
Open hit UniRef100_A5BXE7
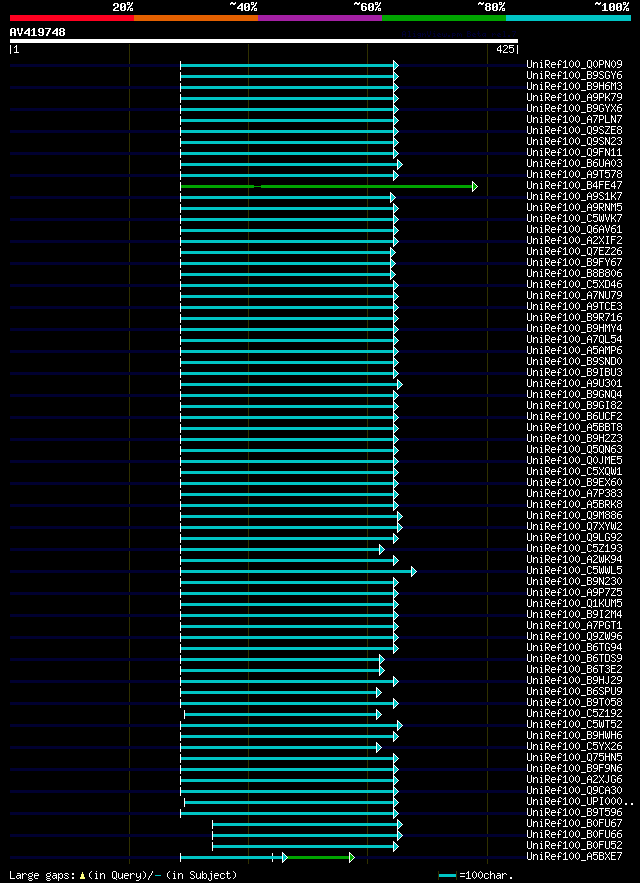tap(575, 857)
